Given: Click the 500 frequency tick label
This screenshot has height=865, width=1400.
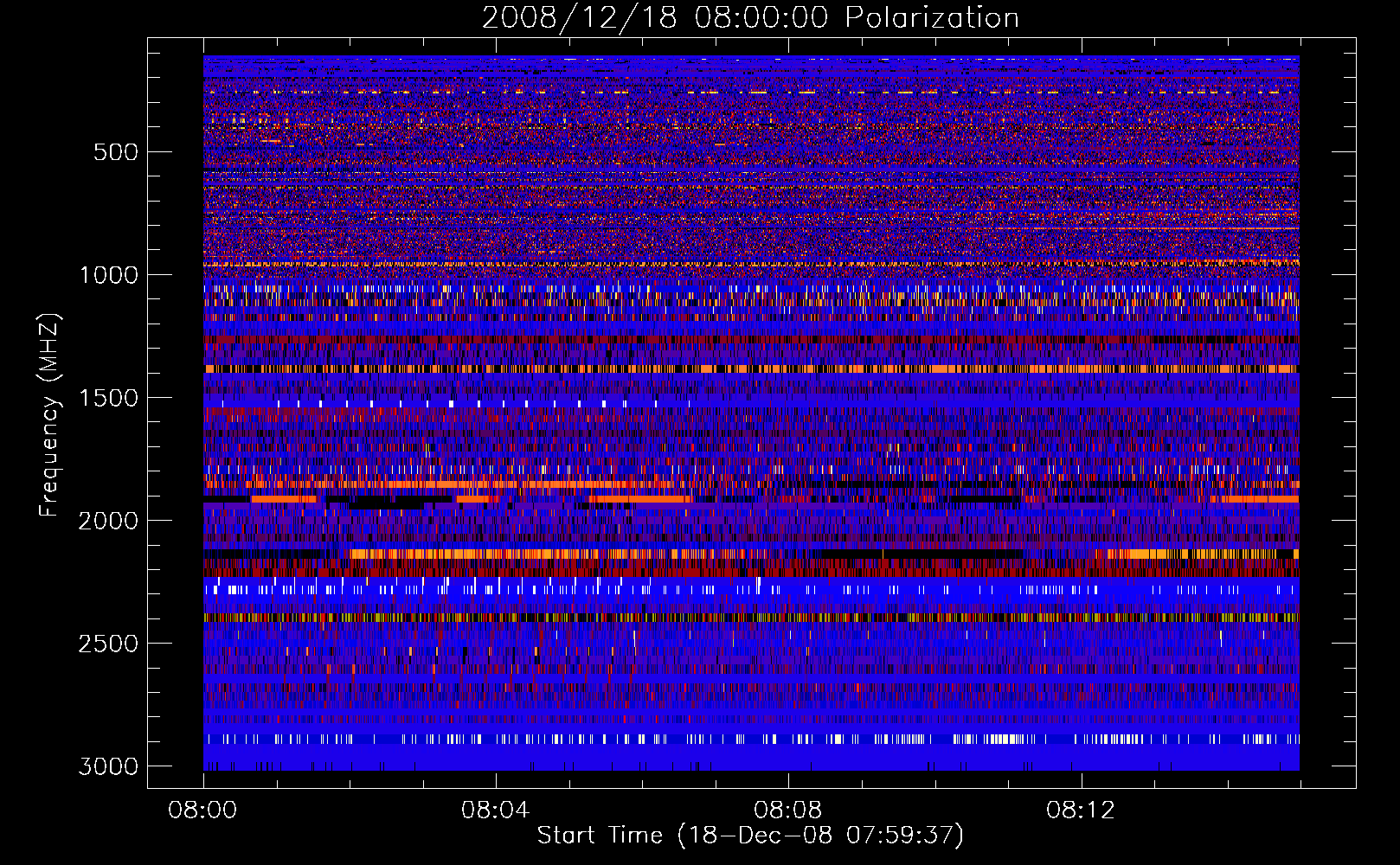Looking at the screenshot, I should point(116,152).
